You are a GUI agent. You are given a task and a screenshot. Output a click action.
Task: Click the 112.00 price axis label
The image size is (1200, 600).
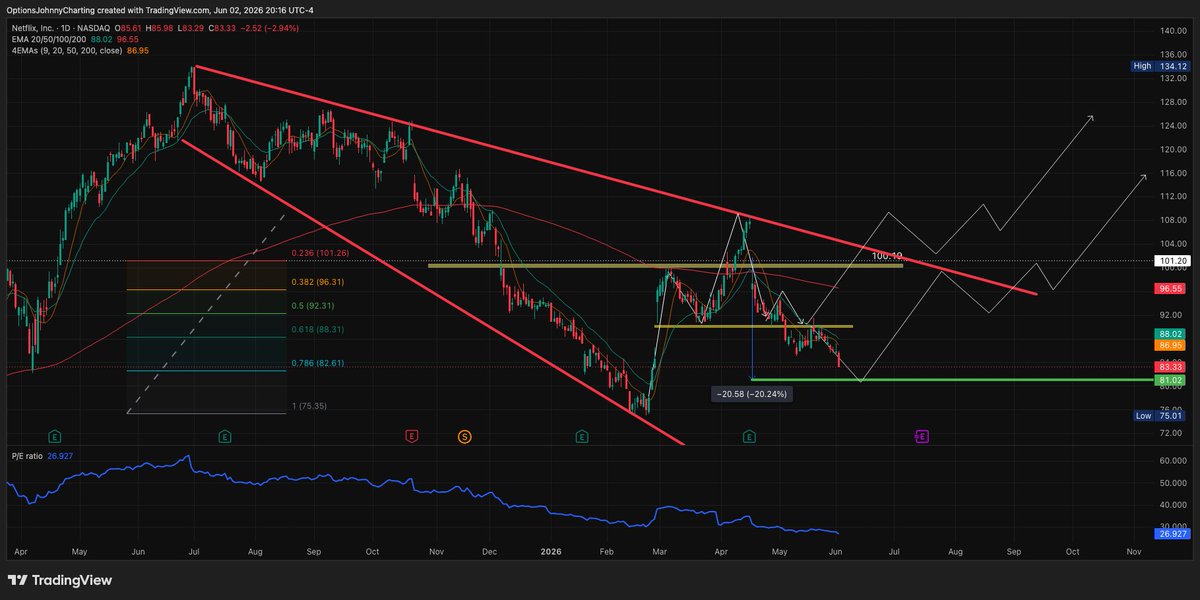coord(1173,196)
